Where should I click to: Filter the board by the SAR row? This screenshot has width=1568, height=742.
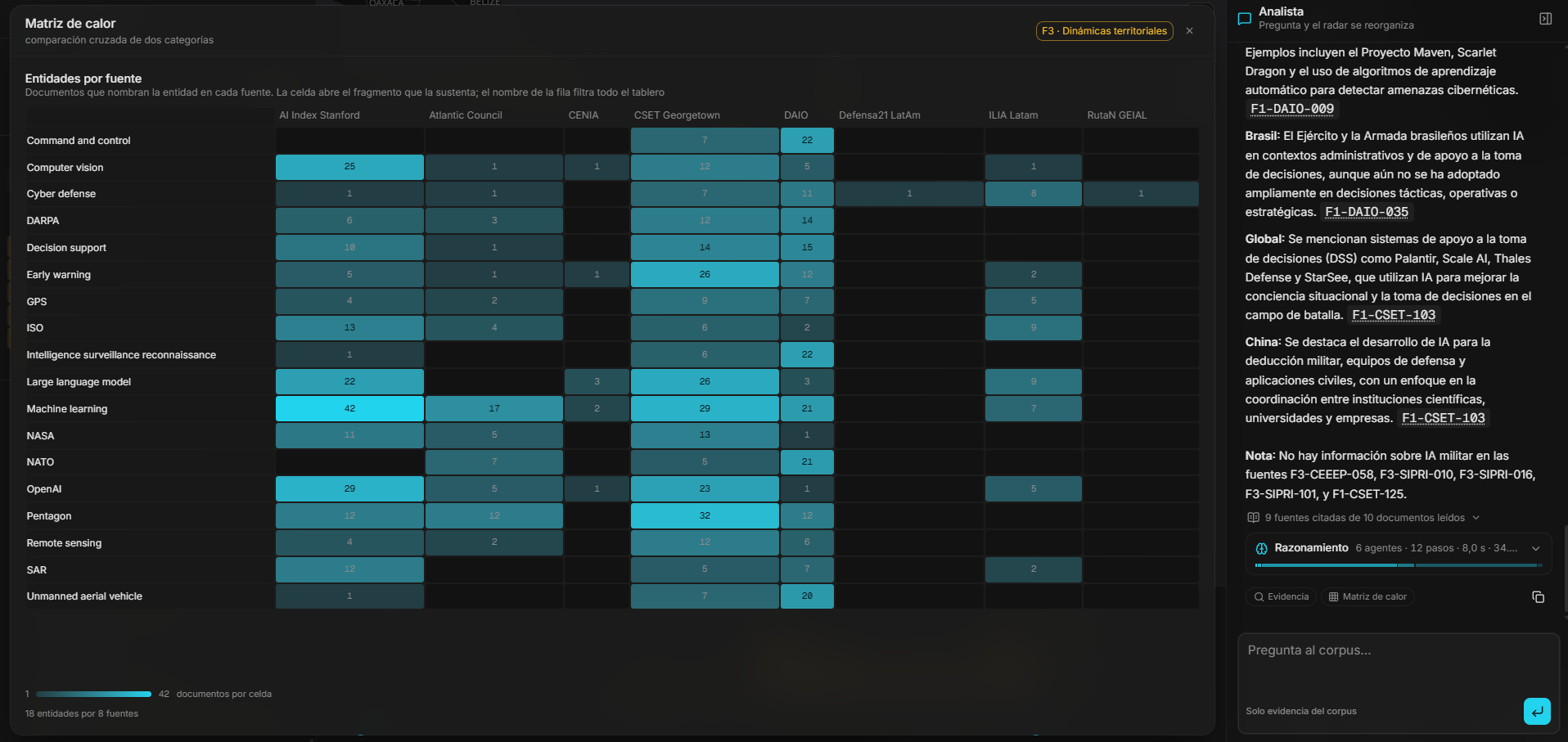pyautogui.click(x=37, y=570)
